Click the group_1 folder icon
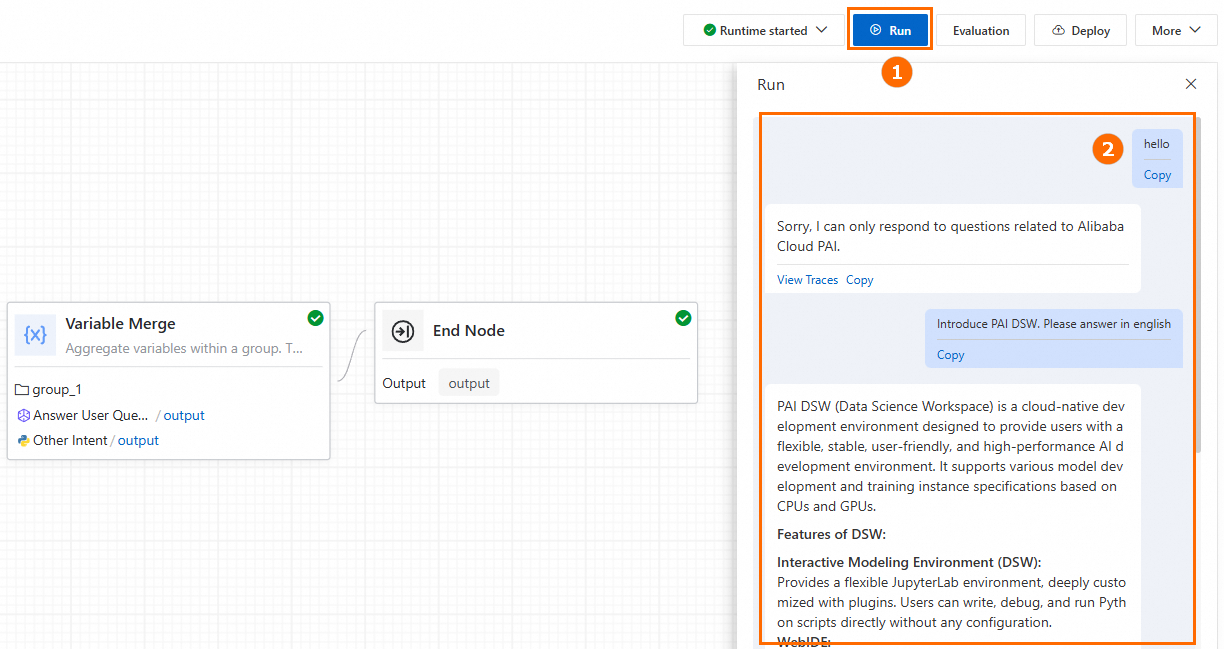Screen dimensions: 1224x649 [22, 390]
